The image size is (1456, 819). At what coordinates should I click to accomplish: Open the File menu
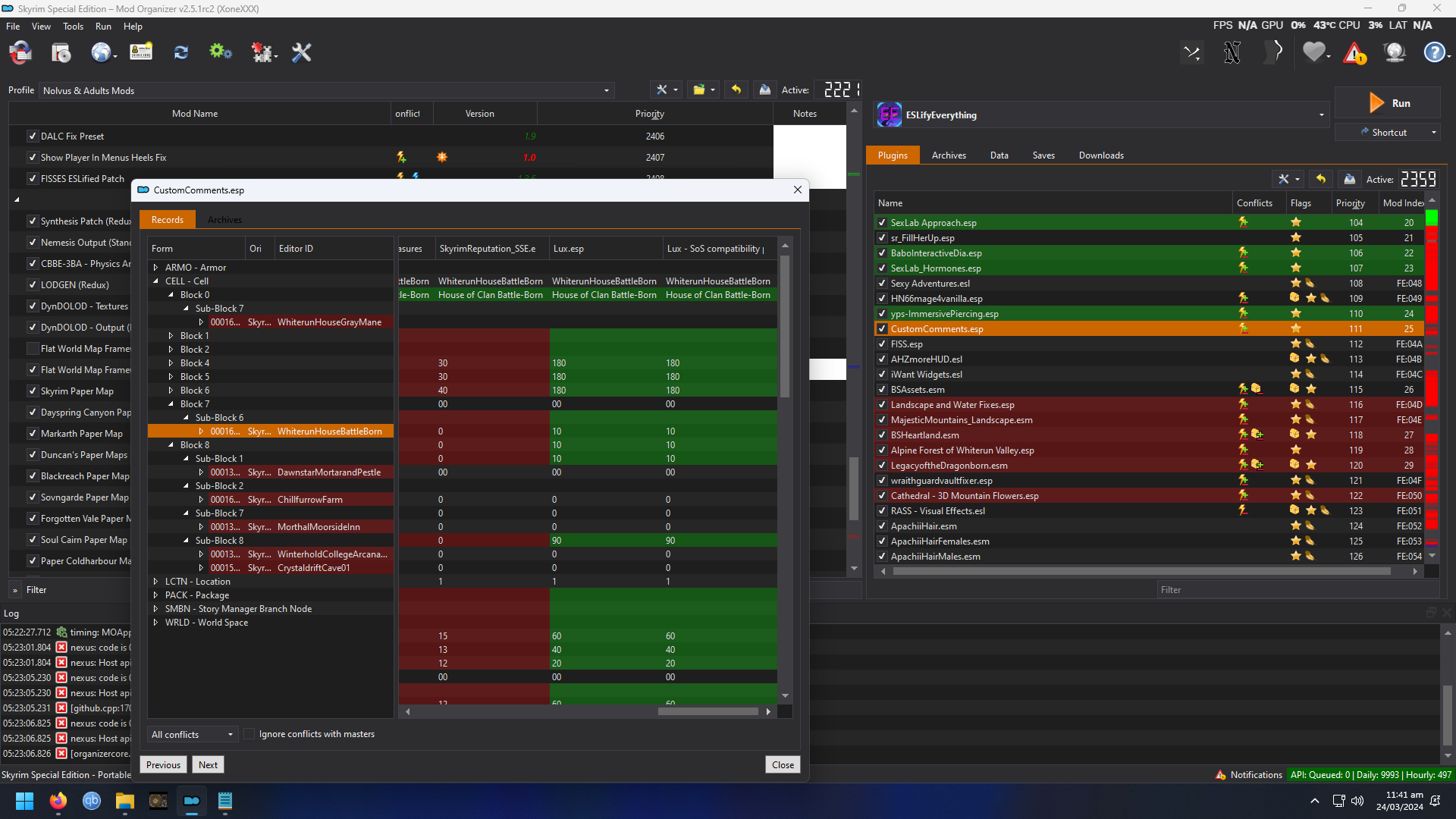click(13, 27)
